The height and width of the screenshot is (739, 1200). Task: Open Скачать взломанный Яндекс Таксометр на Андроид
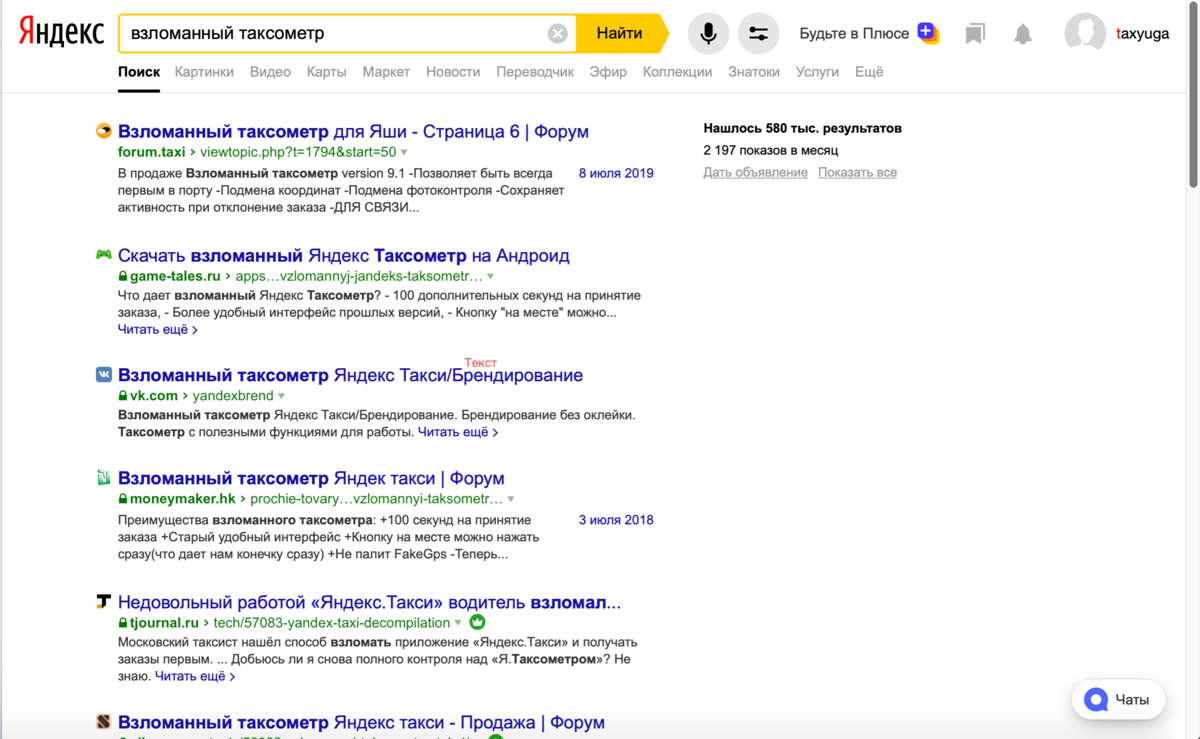(344, 255)
